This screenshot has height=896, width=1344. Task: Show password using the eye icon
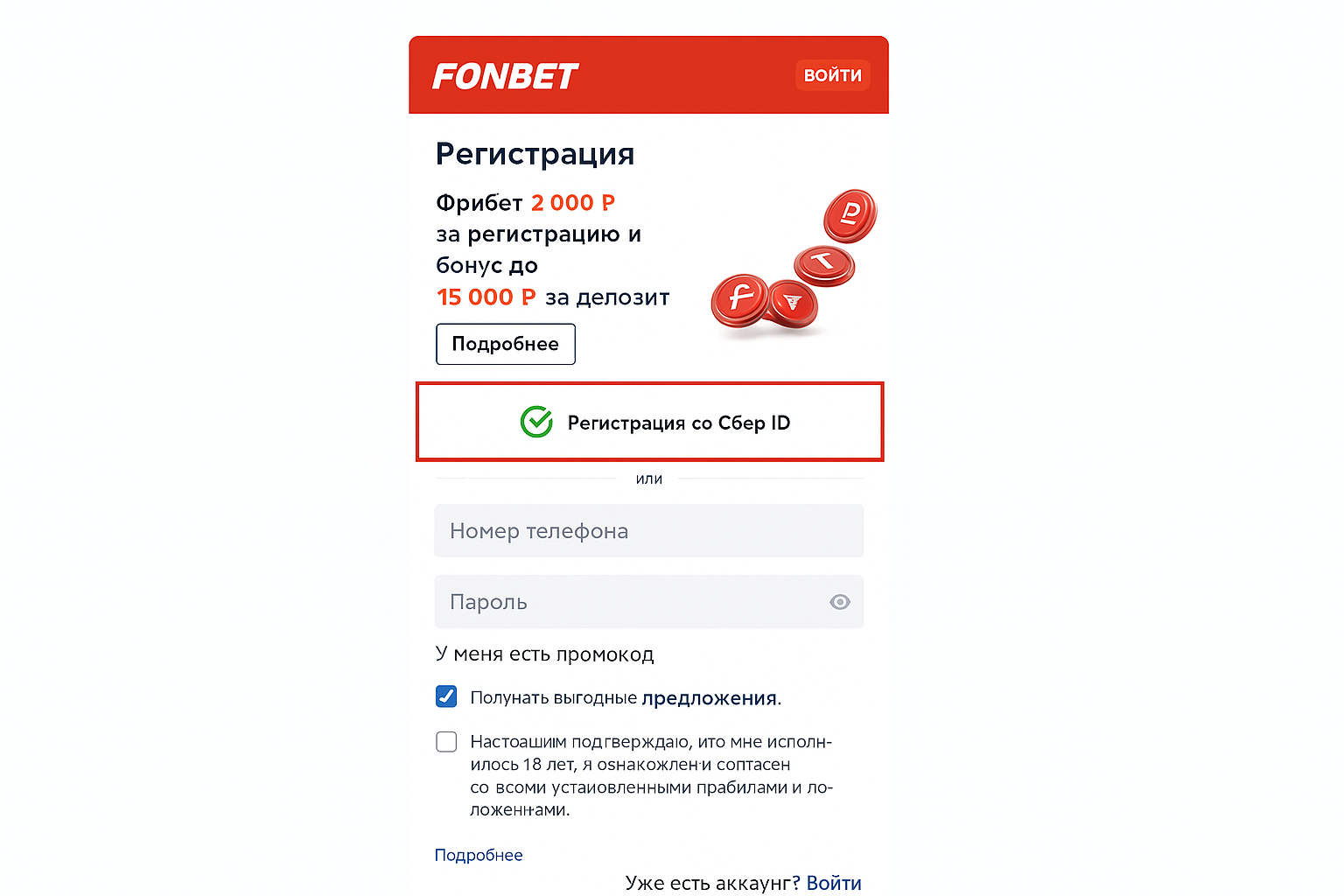coord(840,602)
